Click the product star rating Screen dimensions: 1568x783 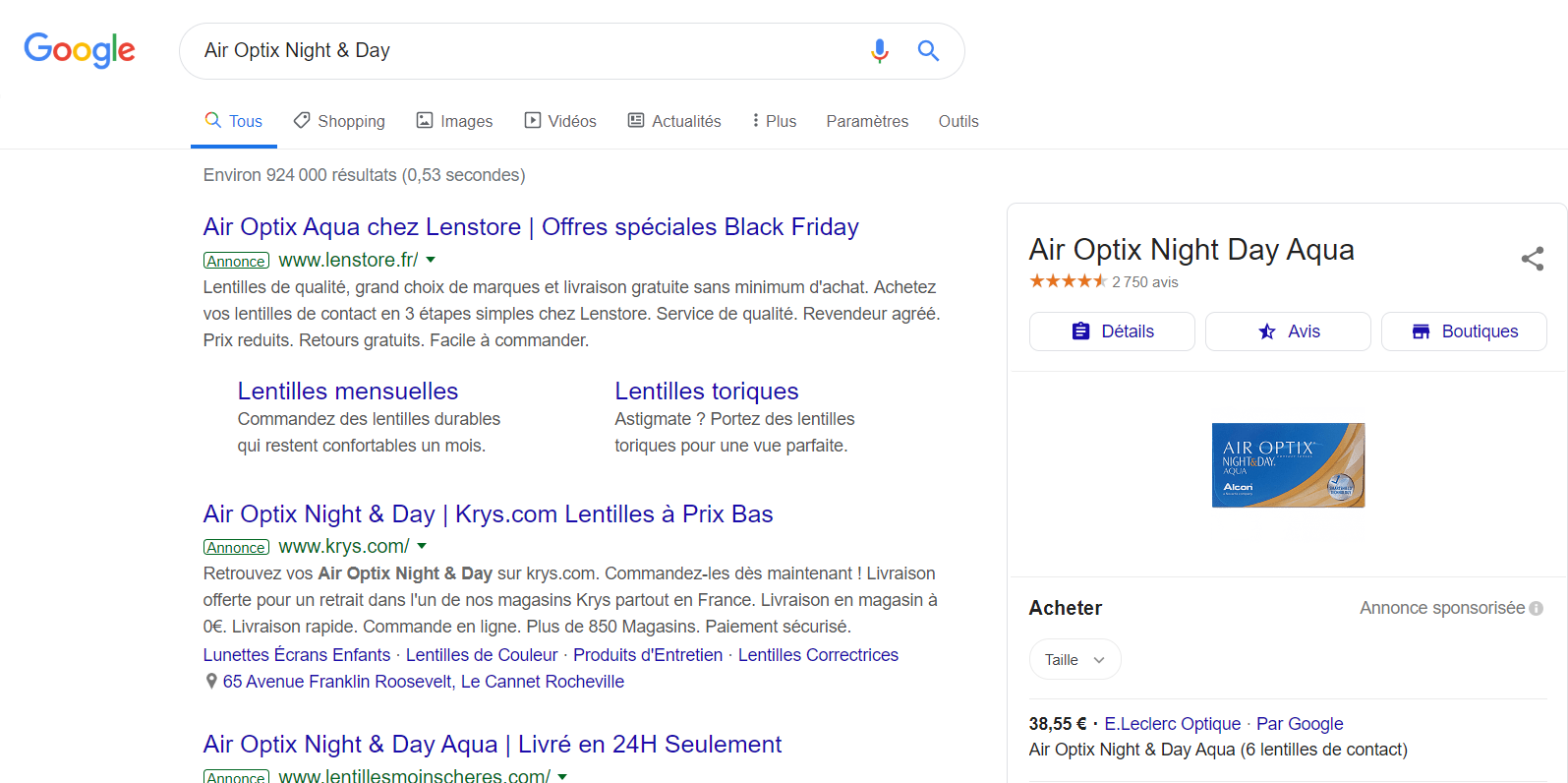click(1068, 281)
